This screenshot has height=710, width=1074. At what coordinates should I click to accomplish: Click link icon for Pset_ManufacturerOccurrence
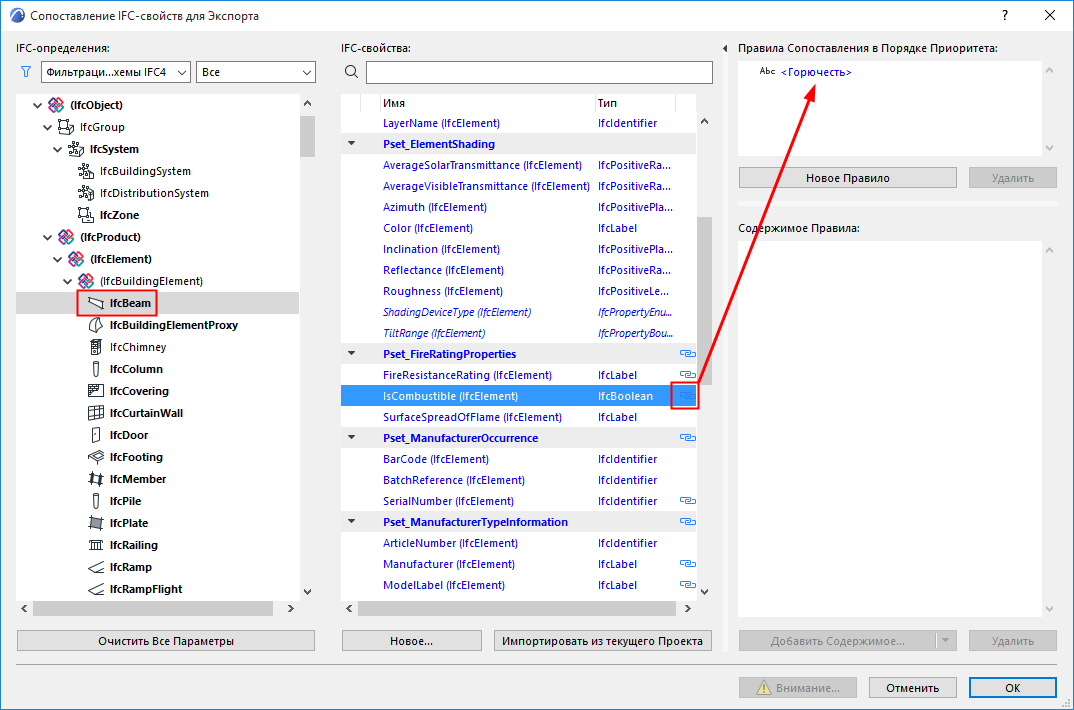687,438
